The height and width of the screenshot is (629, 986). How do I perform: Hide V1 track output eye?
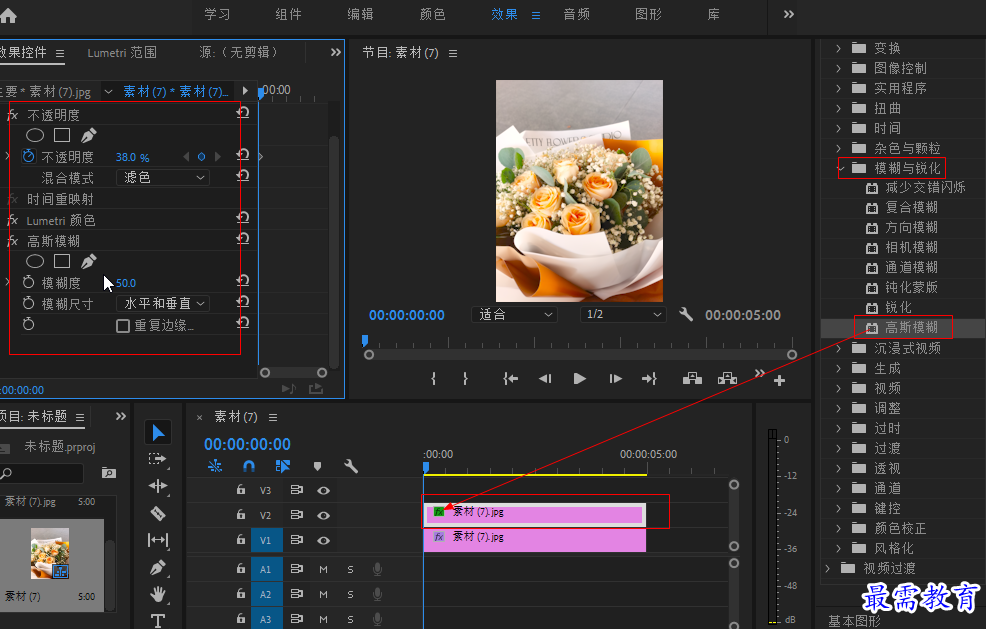click(323, 540)
